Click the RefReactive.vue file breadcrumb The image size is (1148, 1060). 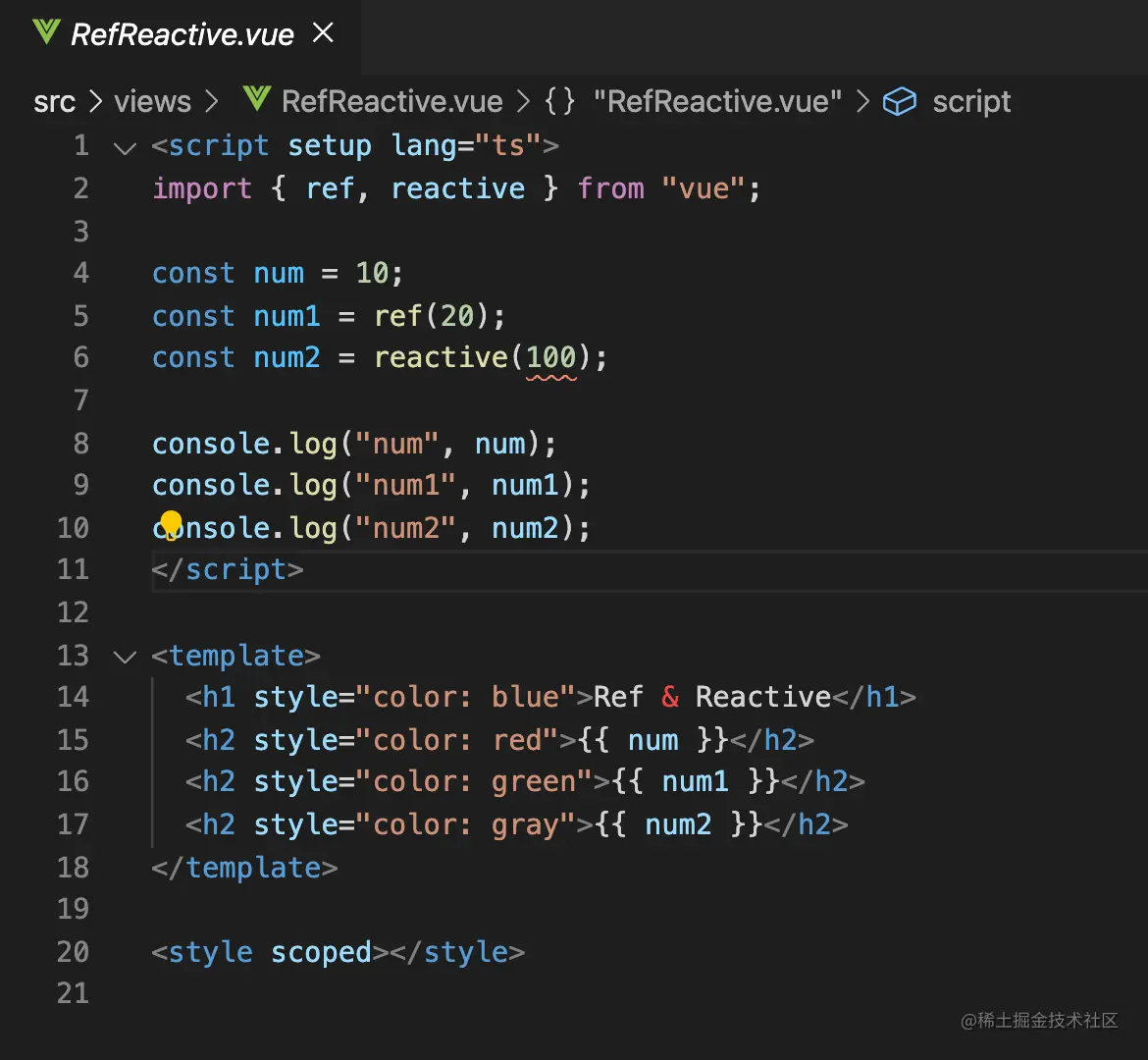click(392, 102)
